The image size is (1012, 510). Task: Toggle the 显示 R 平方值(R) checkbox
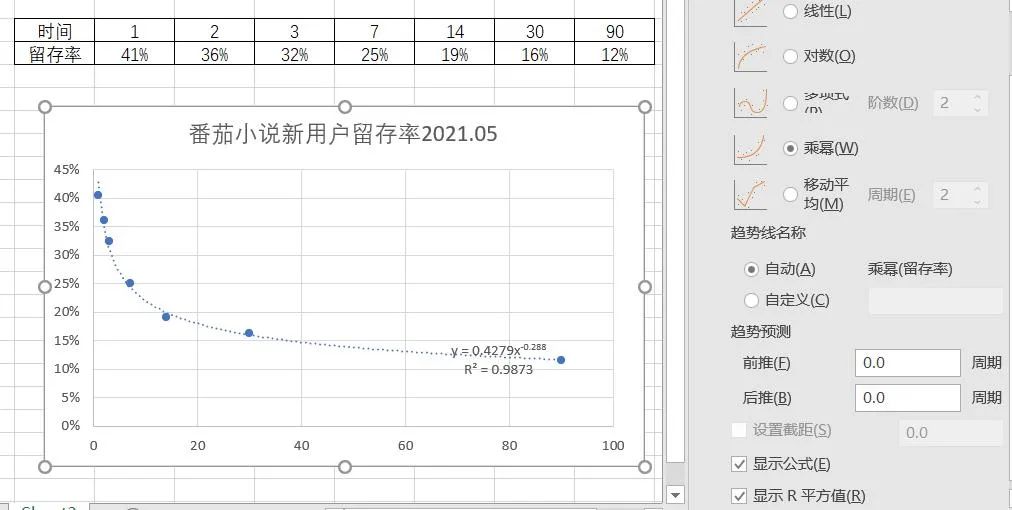coord(739,496)
